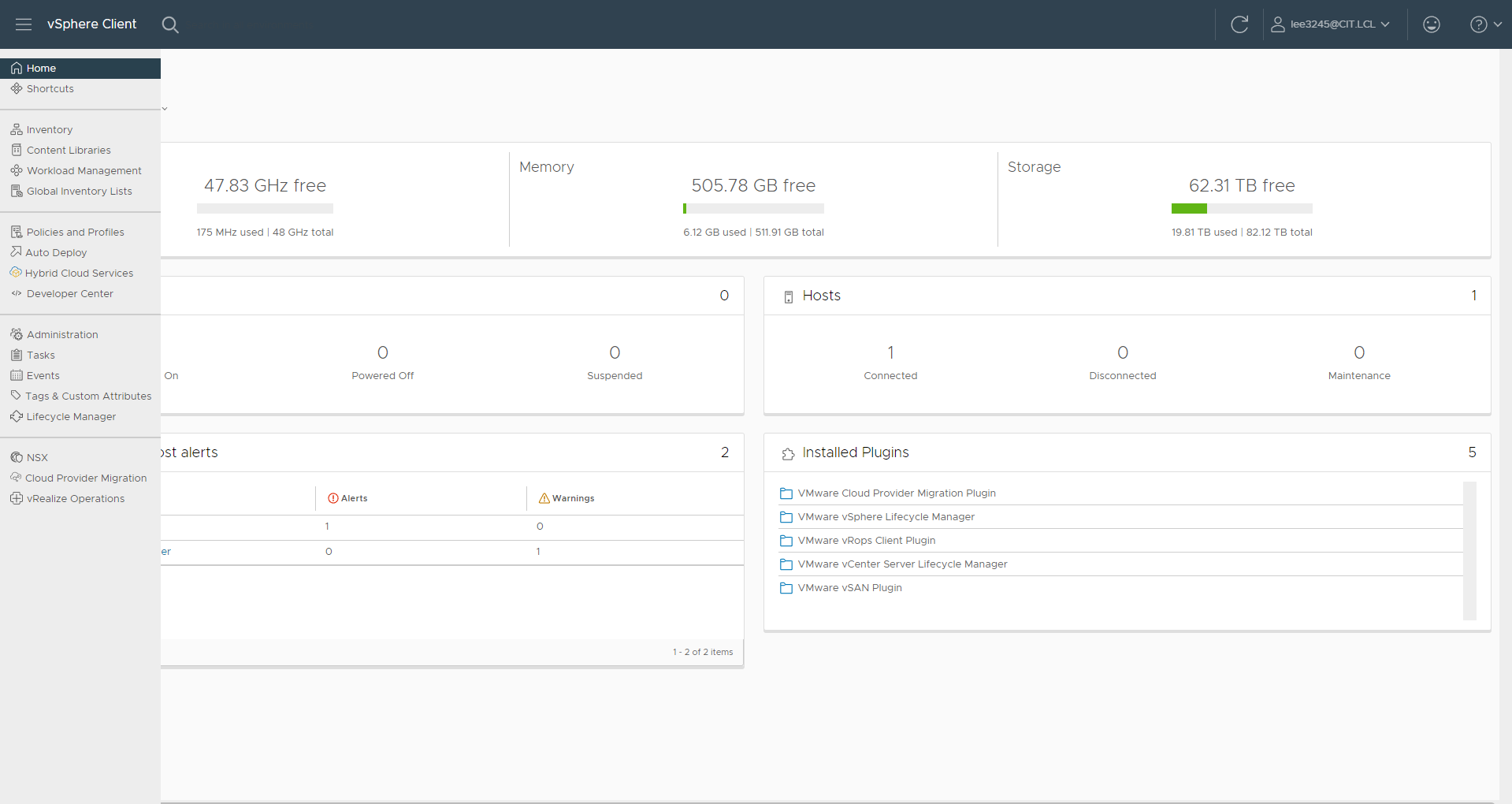Image resolution: width=1512 pixels, height=804 pixels.
Task: Open the help question mark menu
Action: (1485, 24)
